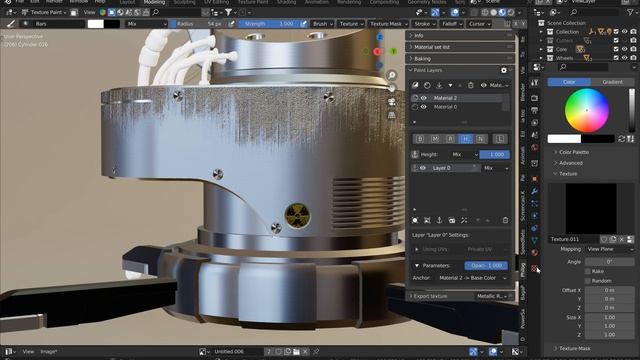Click the sphere preview icon above material list

coord(427,85)
